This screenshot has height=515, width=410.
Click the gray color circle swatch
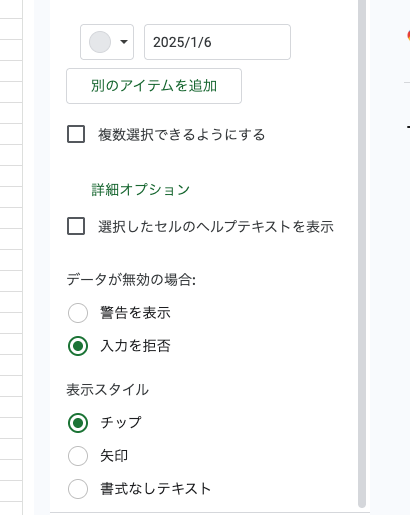click(x=100, y=42)
